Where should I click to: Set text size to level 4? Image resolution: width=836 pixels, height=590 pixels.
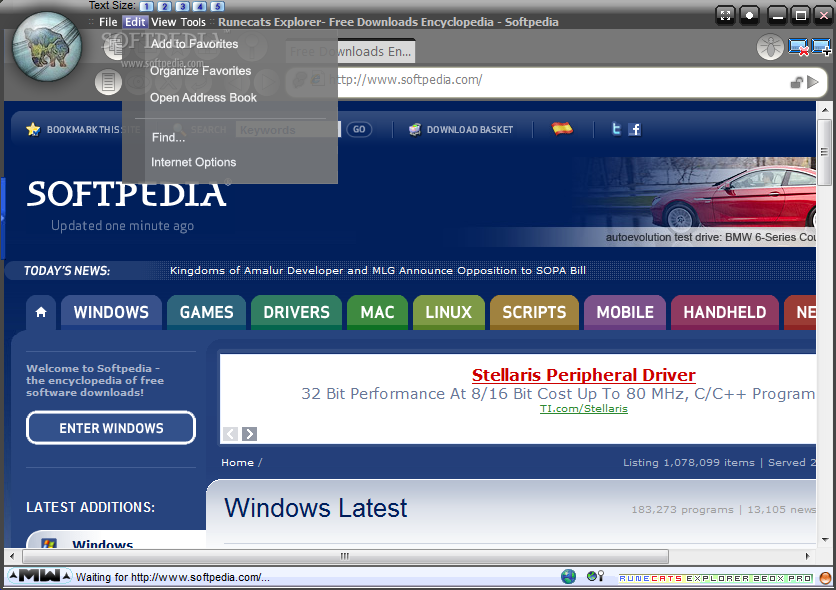point(199,6)
